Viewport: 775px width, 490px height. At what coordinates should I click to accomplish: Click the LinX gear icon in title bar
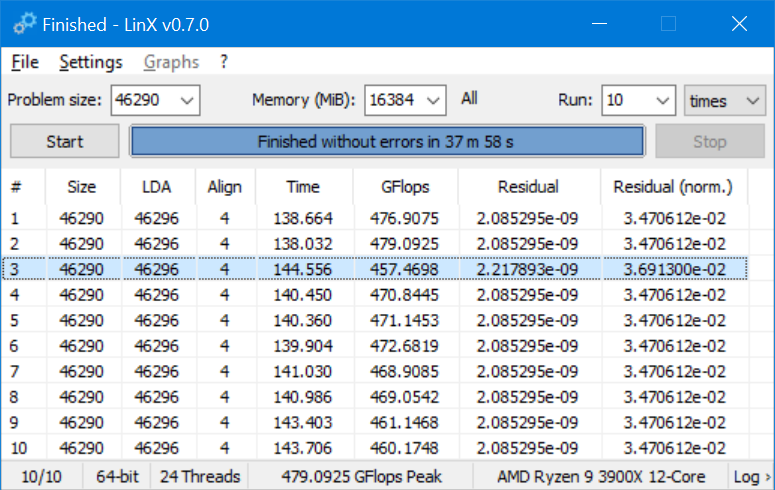[25, 24]
